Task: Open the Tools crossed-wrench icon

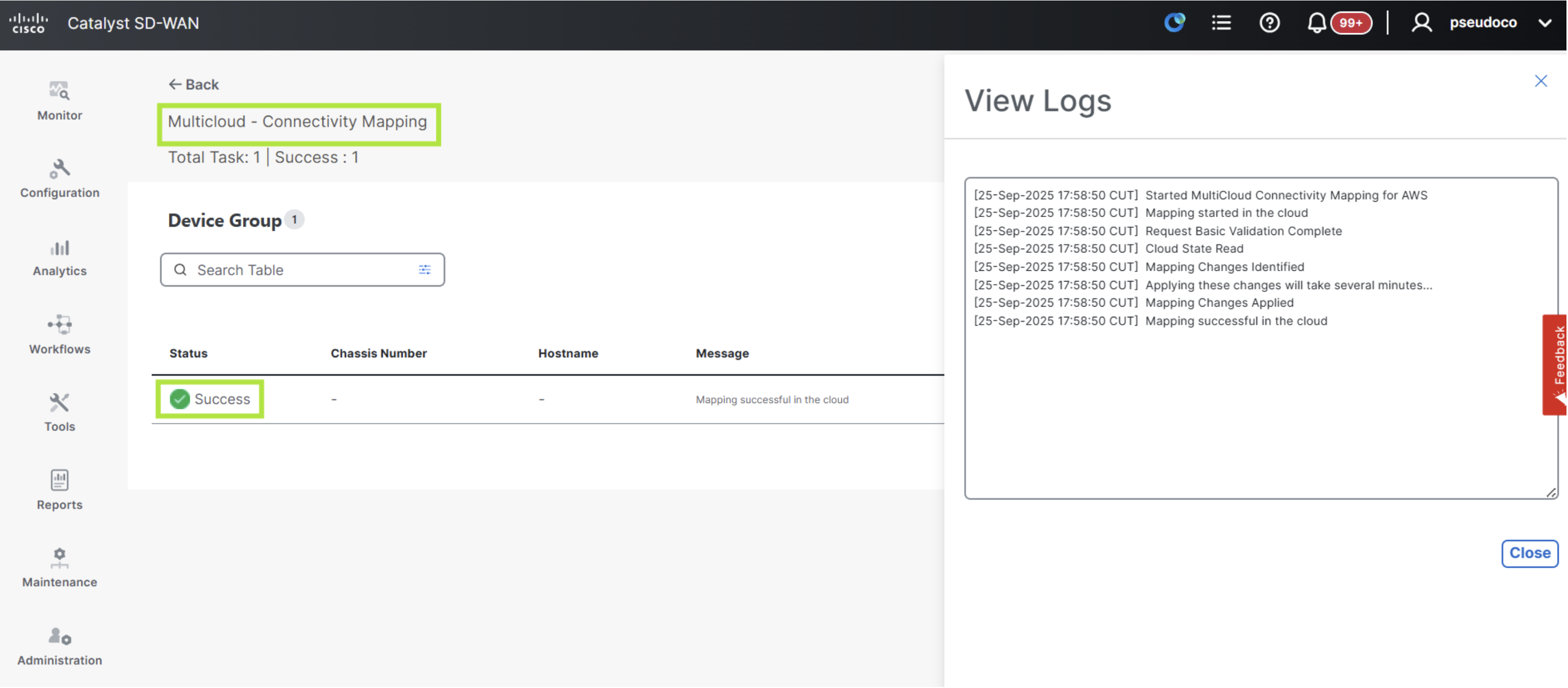Action: click(59, 402)
